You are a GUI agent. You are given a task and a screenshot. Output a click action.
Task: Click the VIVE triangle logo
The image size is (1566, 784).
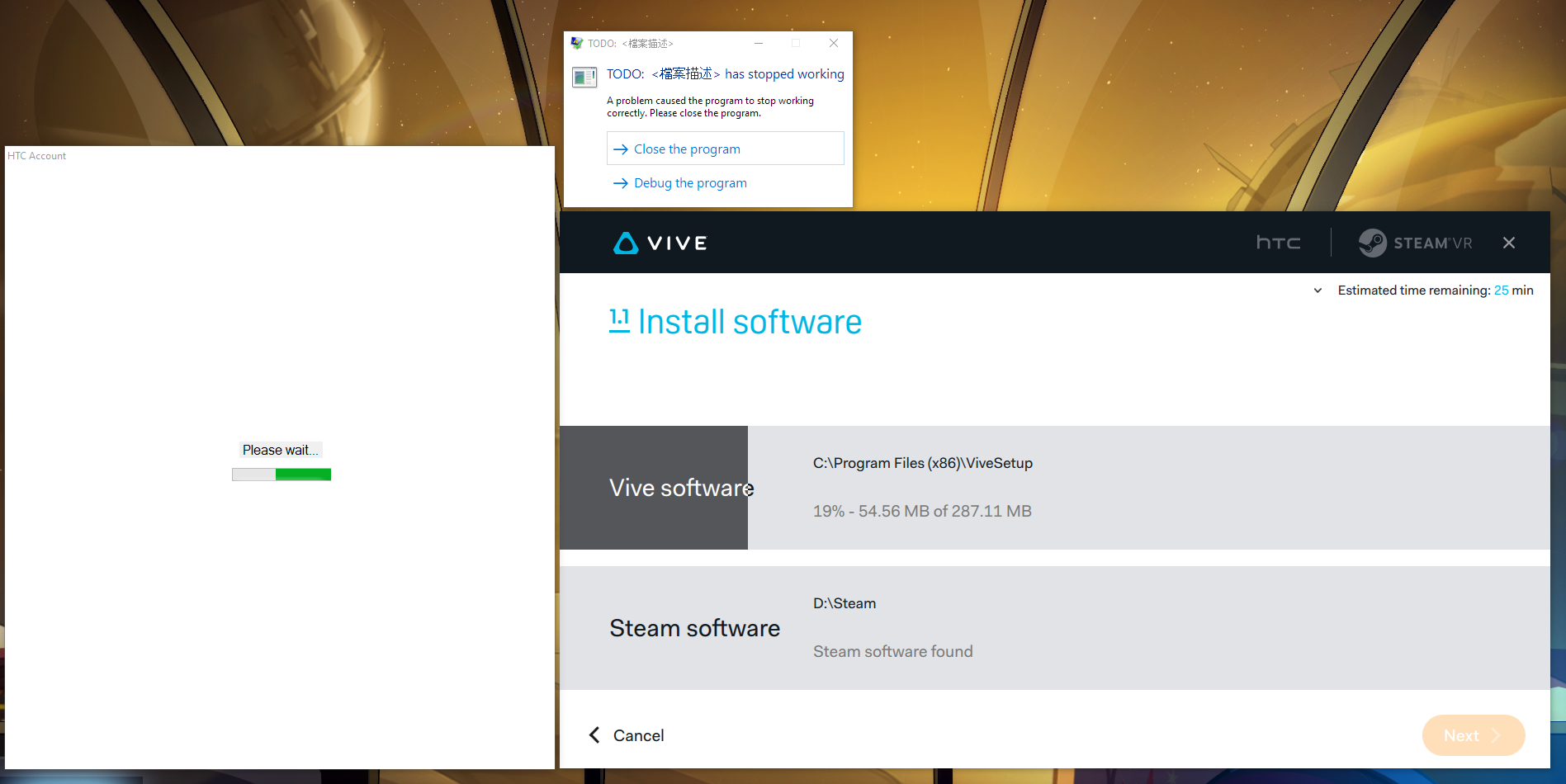(627, 242)
